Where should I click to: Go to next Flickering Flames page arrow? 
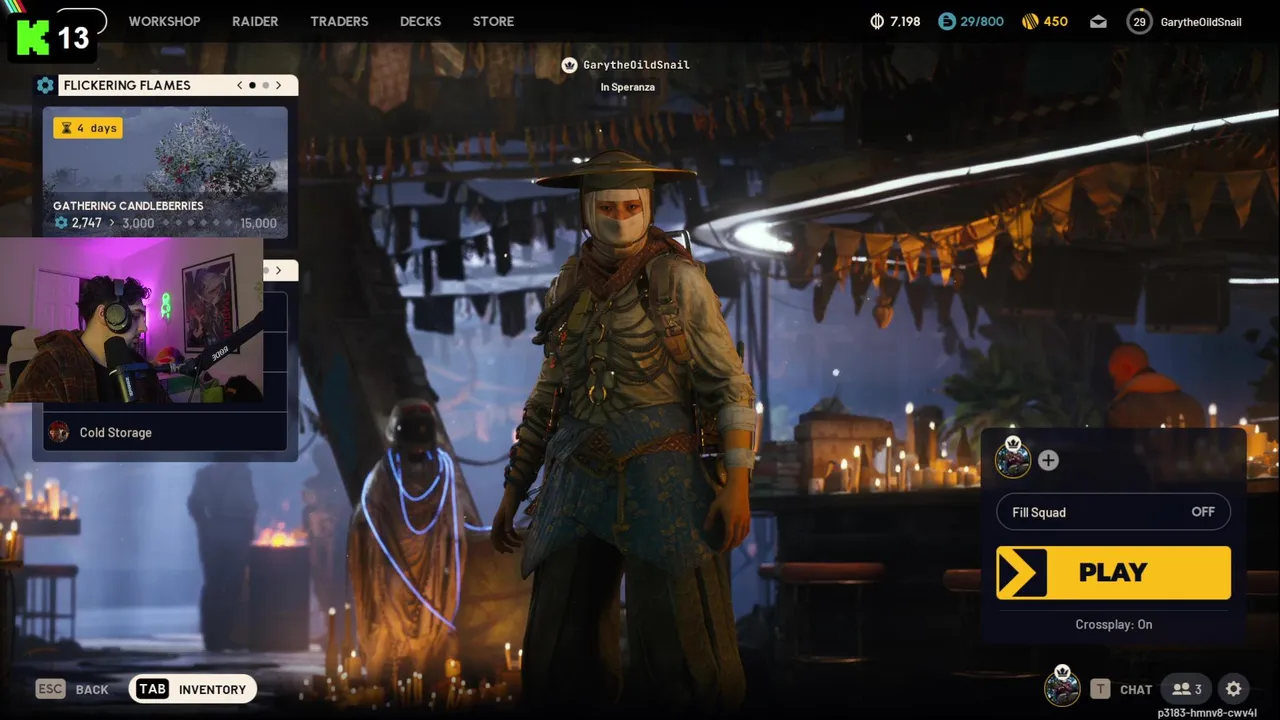click(278, 85)
